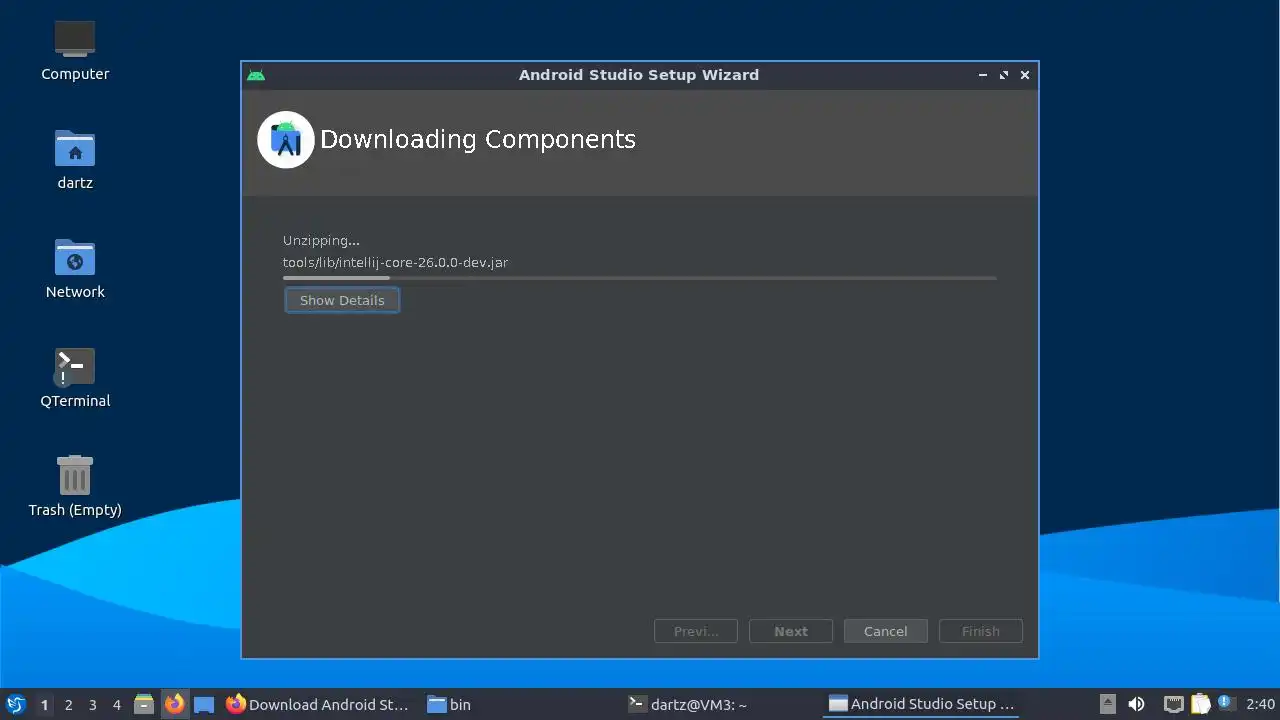The height and width of the screenshot is (720, 1280).
Task: Click the intellij-core-26.0.0-dev.jar file path text
Action: pyautogui.click(x=396, y=262)
